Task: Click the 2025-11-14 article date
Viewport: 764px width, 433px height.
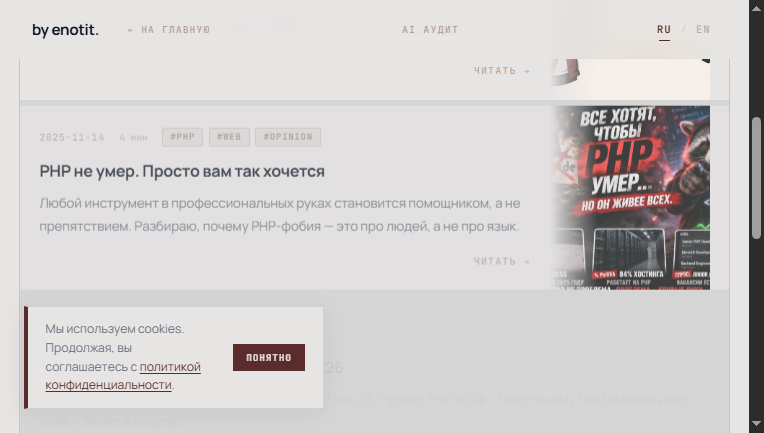Action: tap(72, 137)
